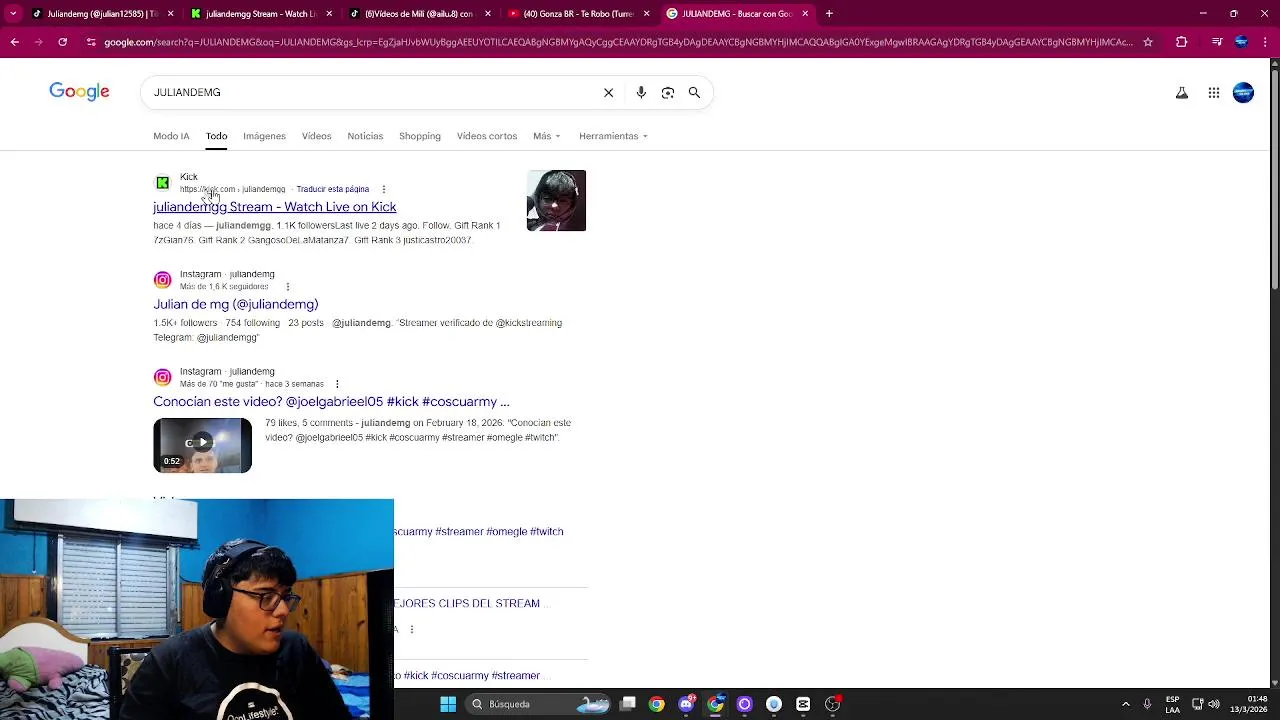Screen dimensions: 1280x720
Task: Click the Google logo
Action: click(x=79, y=92)
